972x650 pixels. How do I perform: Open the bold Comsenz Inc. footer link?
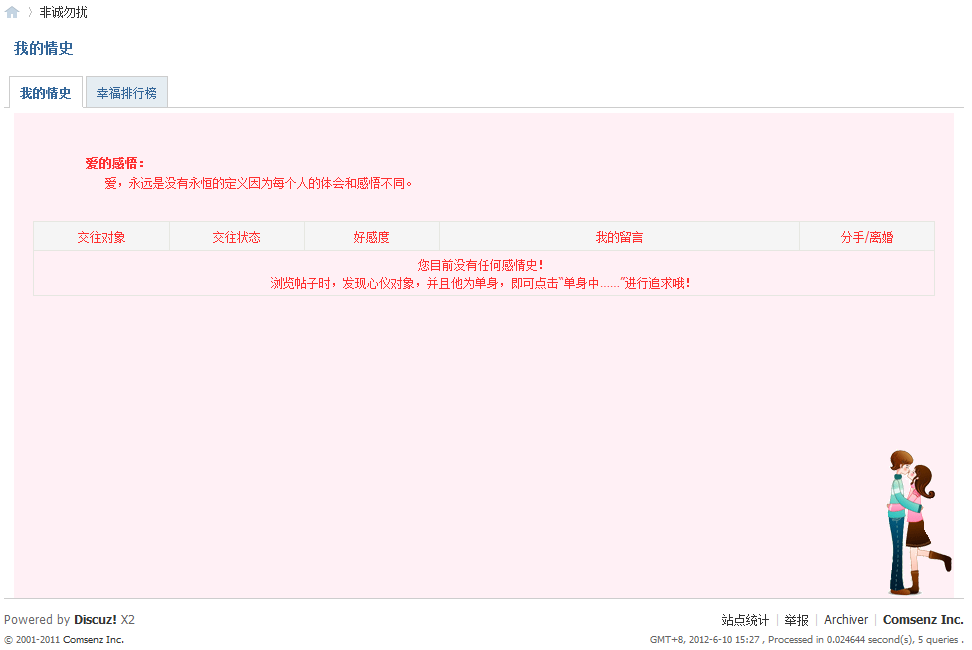coord(923,620)
